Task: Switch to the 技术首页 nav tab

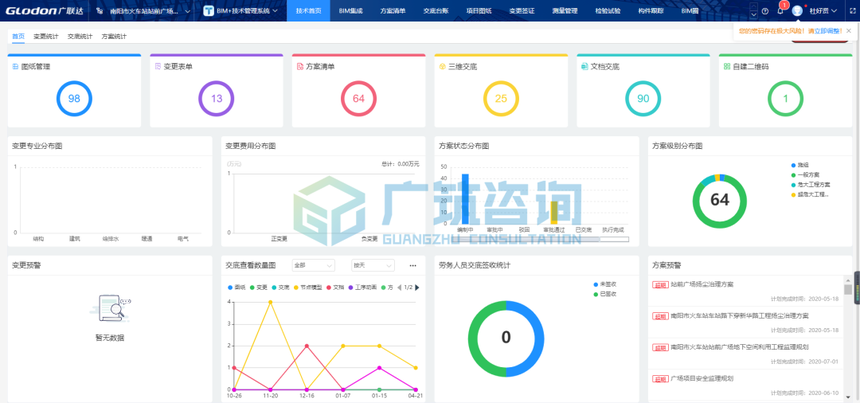Action: coord(309,10)
